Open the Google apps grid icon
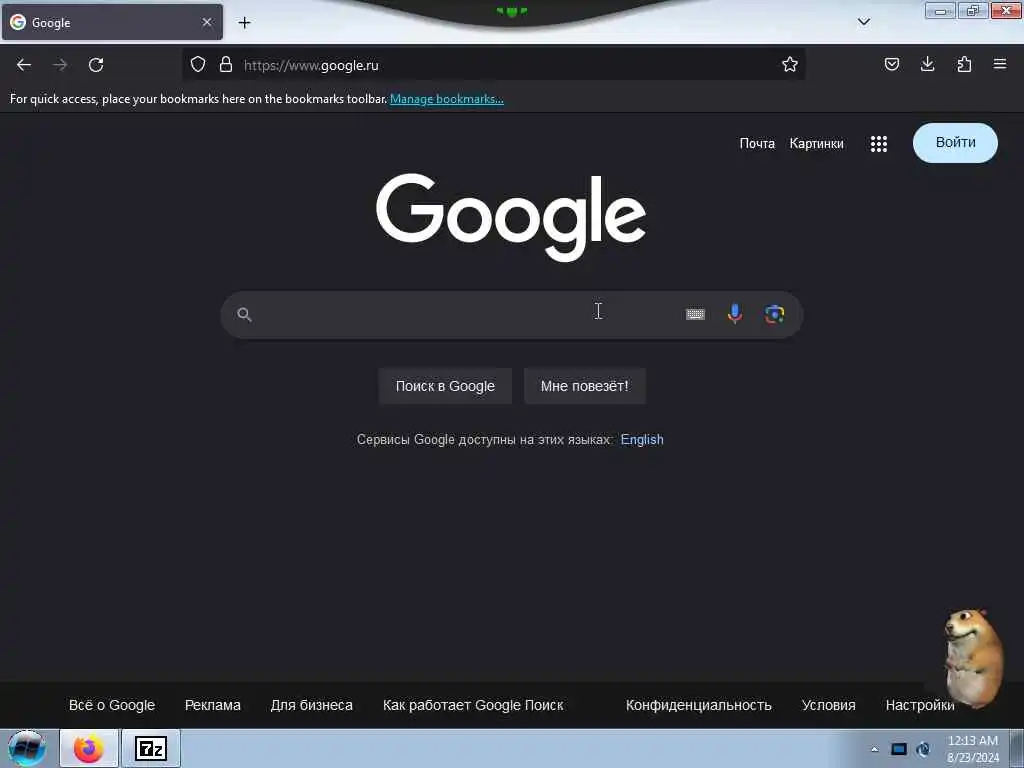This screenshot has height=768, width=1024. pyautogui.click(x=878, y=144)
